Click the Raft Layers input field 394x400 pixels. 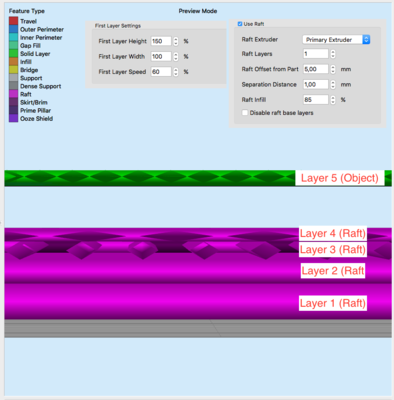316,54
